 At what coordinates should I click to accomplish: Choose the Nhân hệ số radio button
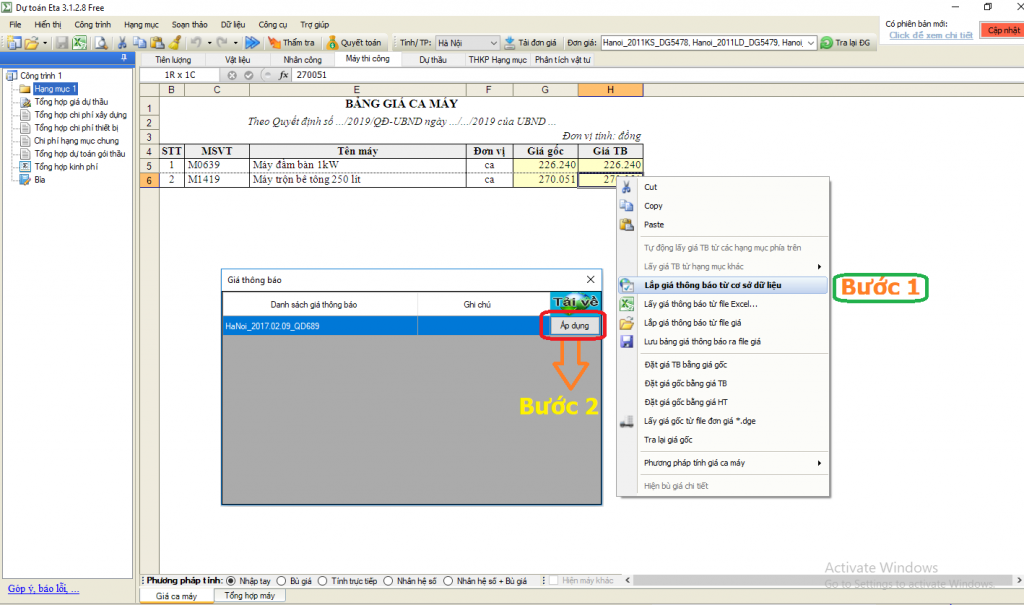tap(390, 580)
